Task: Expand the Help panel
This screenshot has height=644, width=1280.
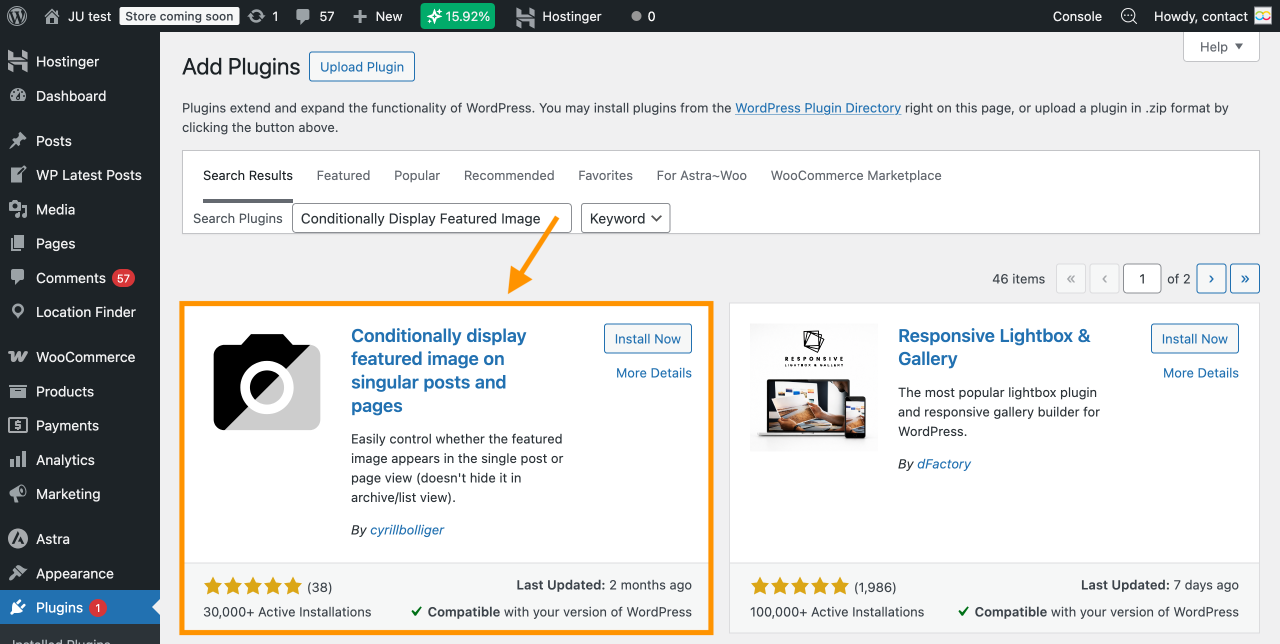Action: 1220,46
